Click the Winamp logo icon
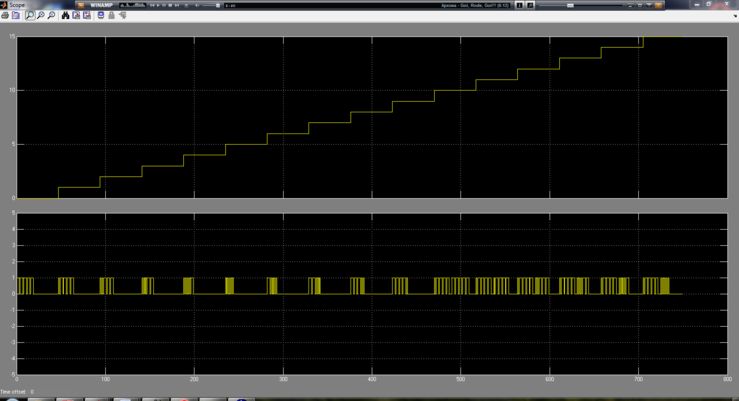Screen dimensions: 739x401 coord(81,5)
